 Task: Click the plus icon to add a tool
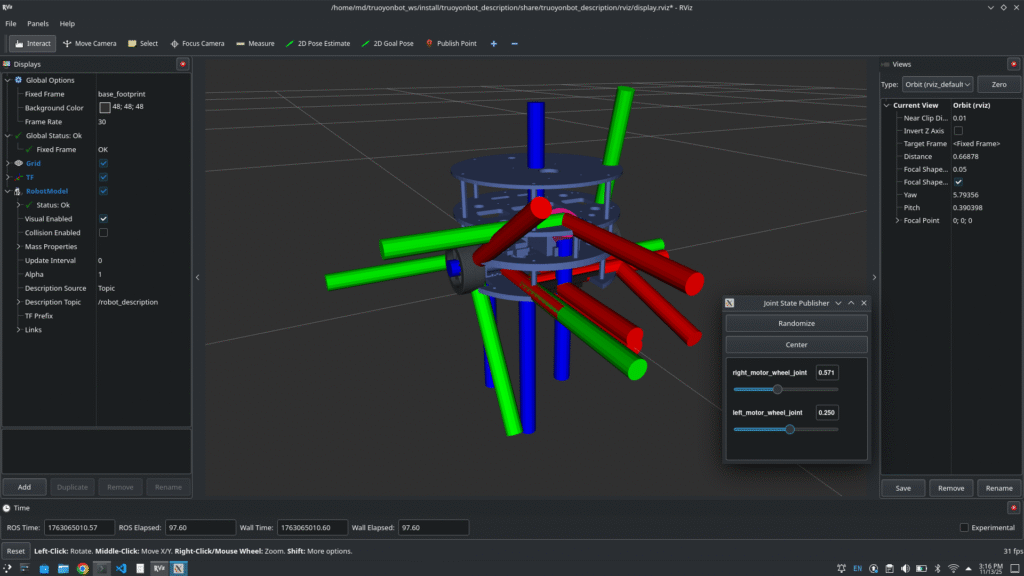pyautogui.click(x=493, y=44)
